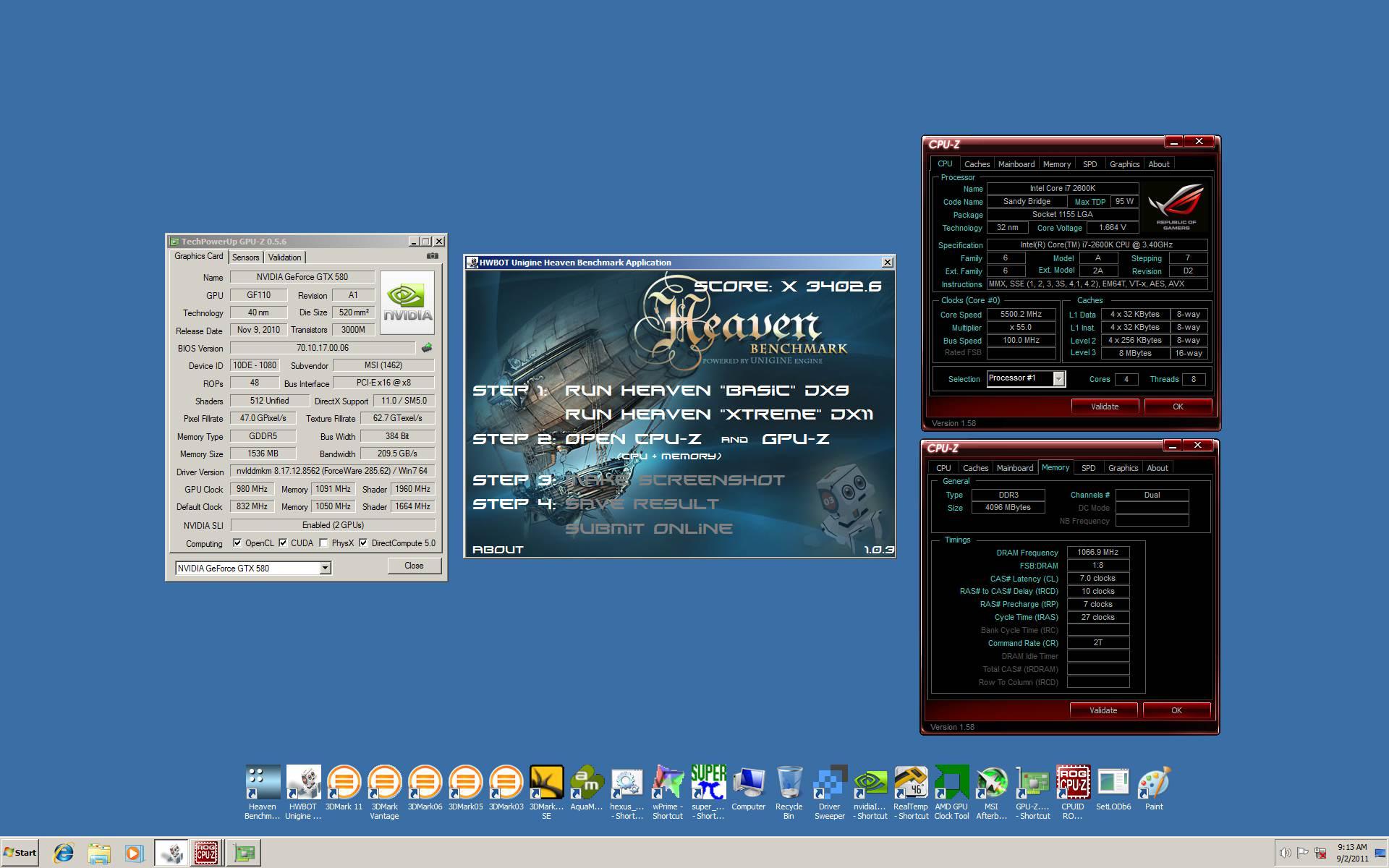
Task: Click Run Heaven "Xtreme" DX11
Action: [x=718, y=414]
